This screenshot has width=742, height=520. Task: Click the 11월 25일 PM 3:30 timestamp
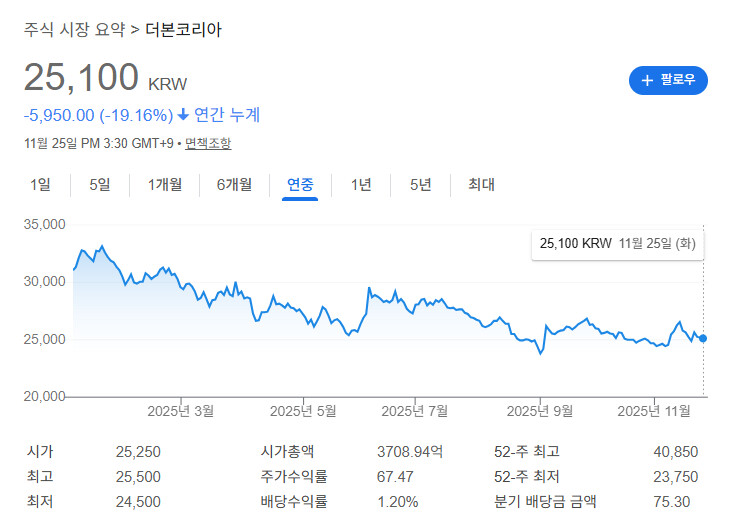(99, 143)
